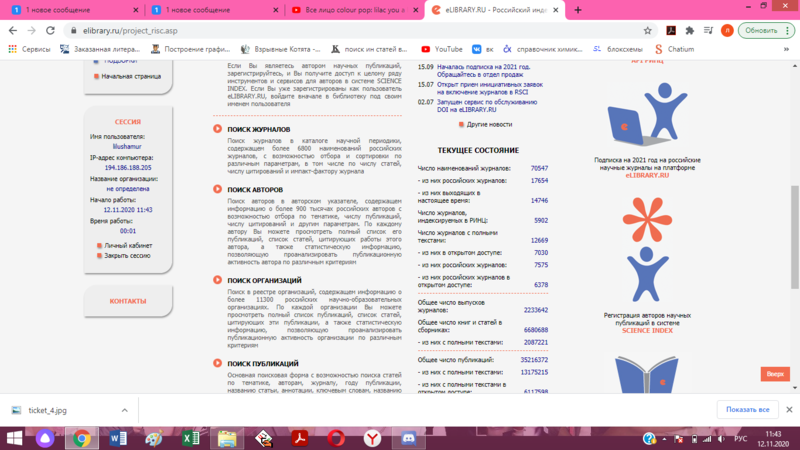Open Личный кабинет link
Viewport: 800px width, 450px height.
tap(128, 245)
